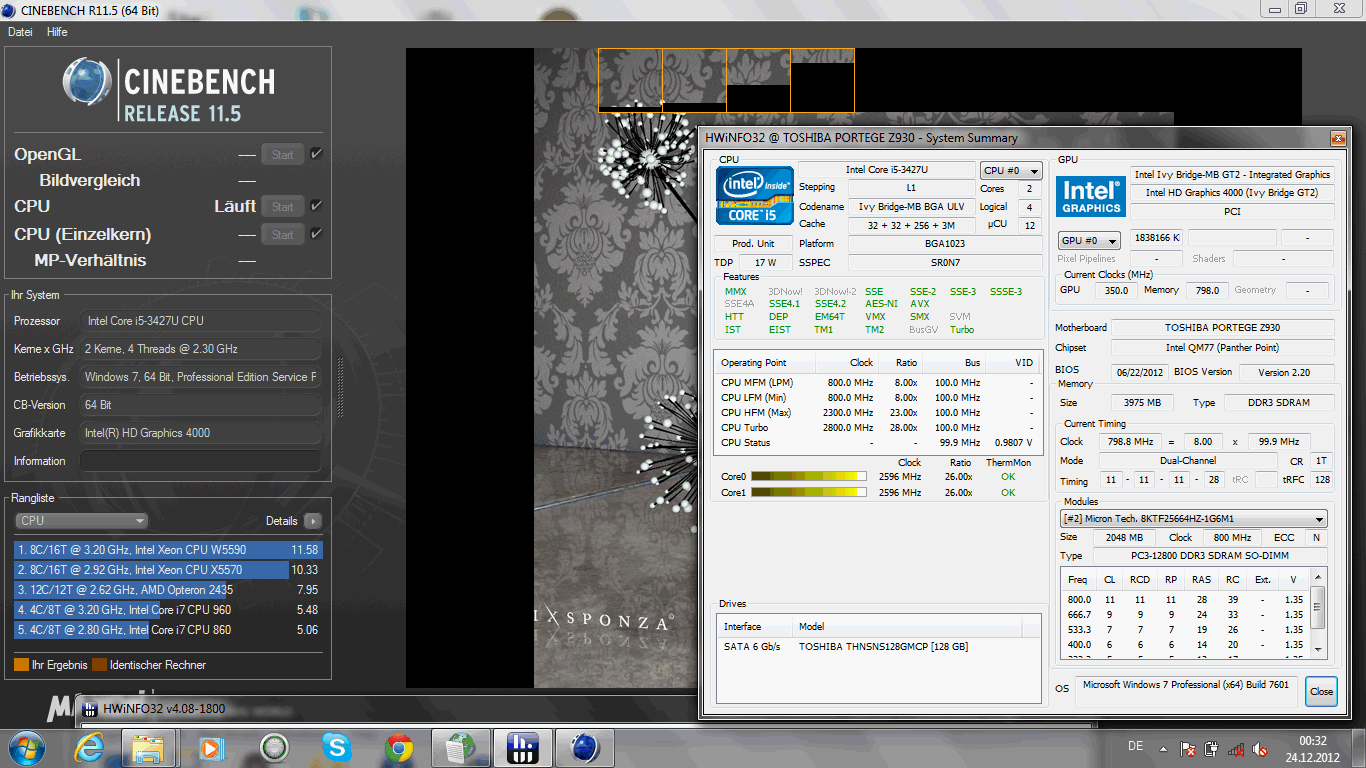Open the Datei menu

(x=20, y=32)
